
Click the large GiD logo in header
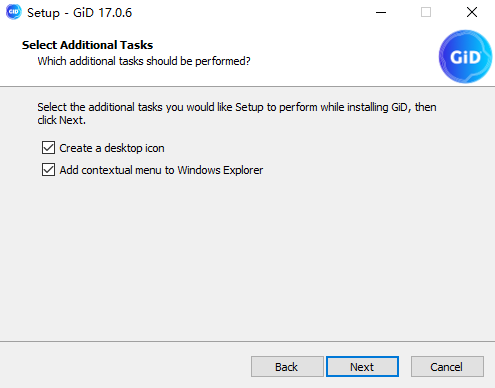click(x=465, y=56)
